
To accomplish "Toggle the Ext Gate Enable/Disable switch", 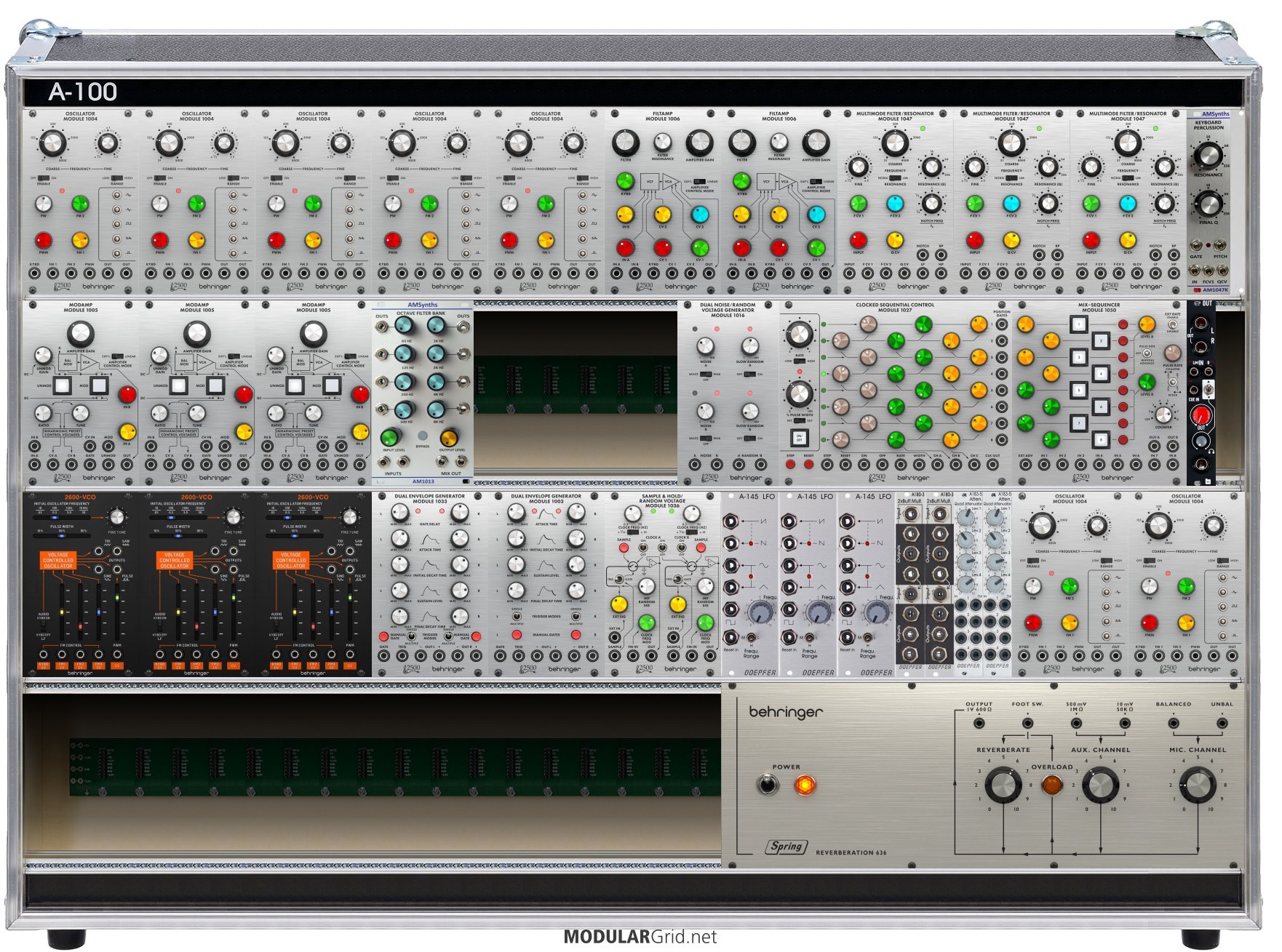I will click(x=1172, y=324).
